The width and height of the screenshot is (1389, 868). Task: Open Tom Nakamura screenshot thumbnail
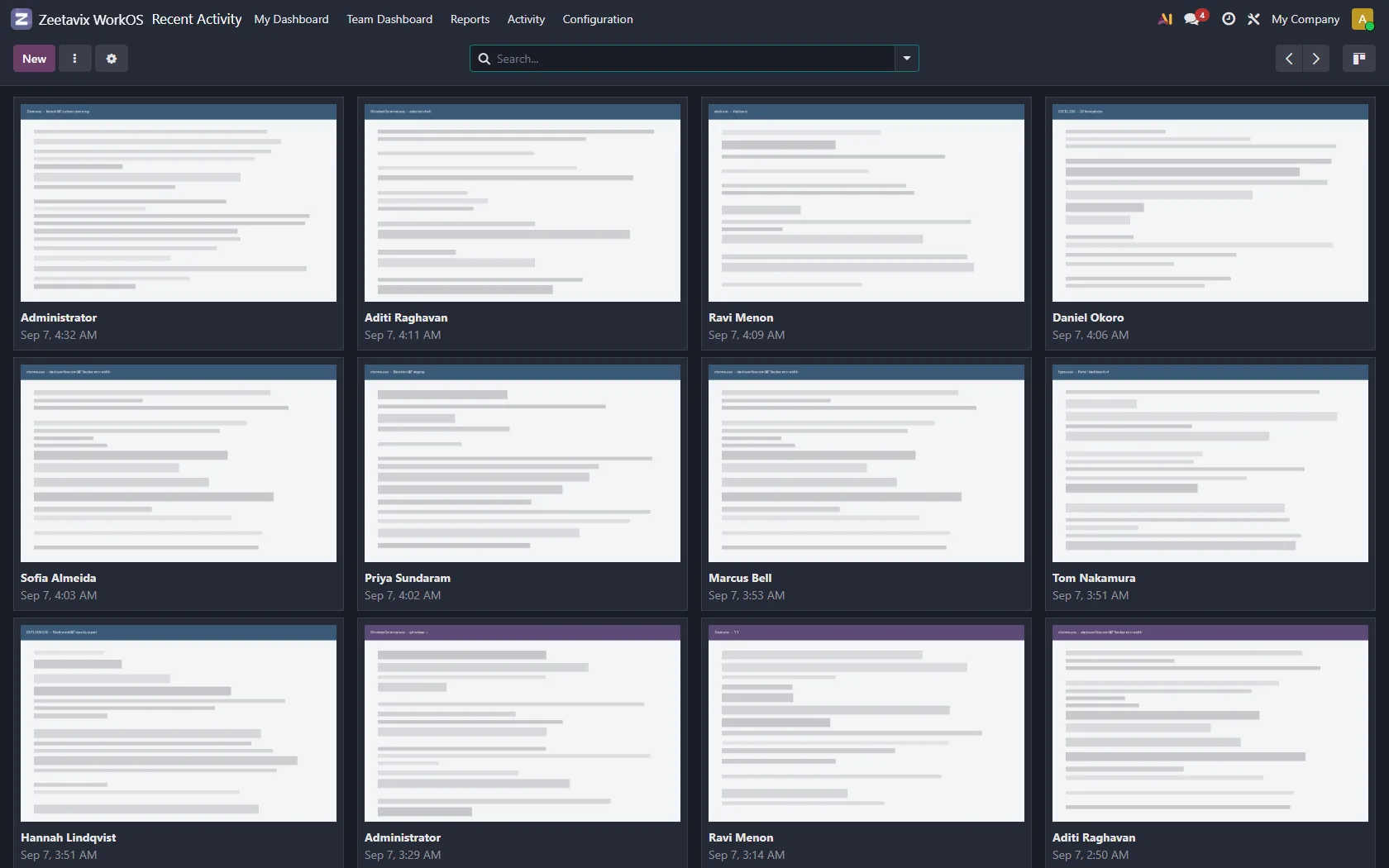[x=1210, y=463]
